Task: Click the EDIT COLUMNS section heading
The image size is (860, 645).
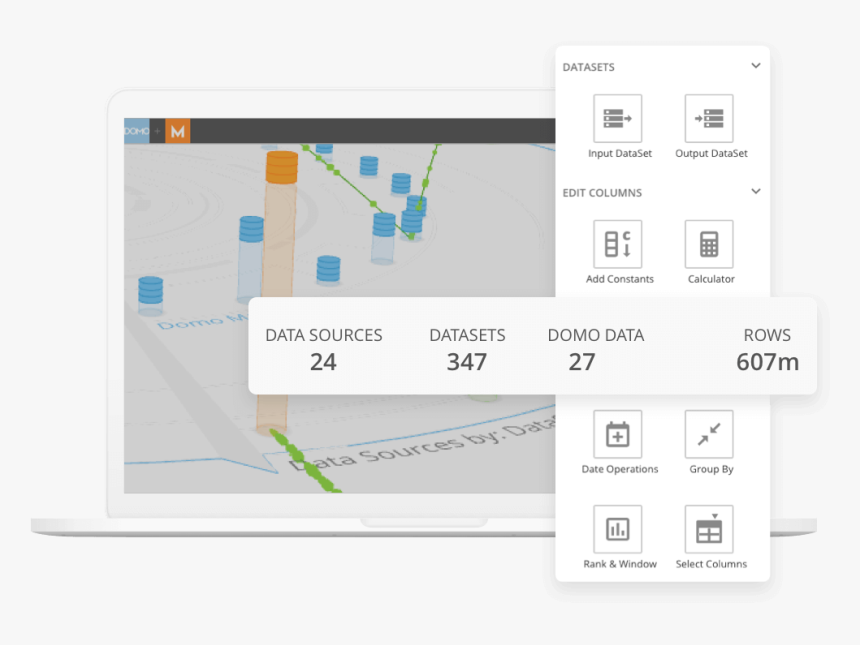Action: (602, 193)
